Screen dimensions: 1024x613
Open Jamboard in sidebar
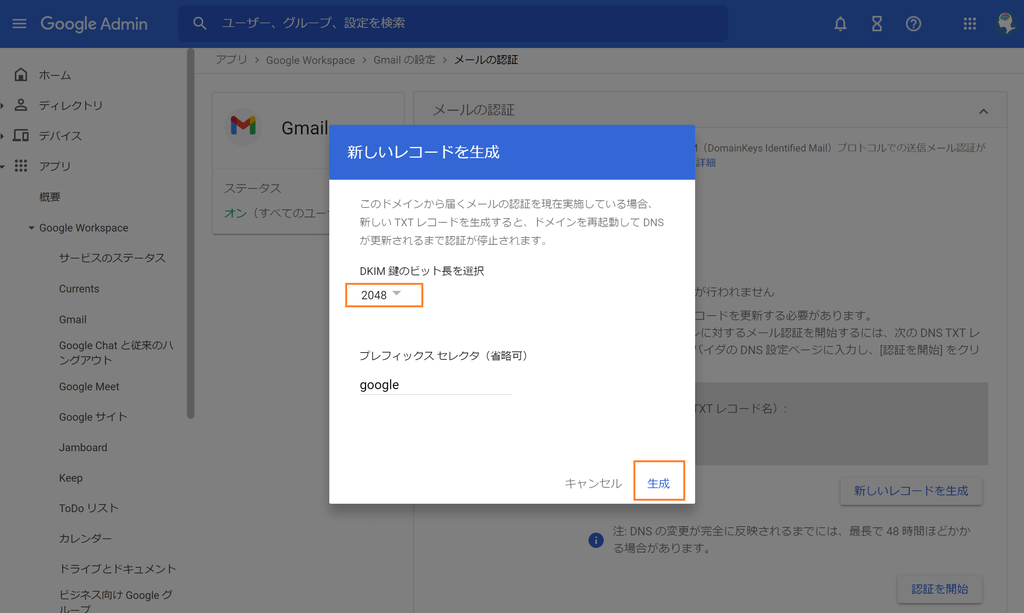[83, 447]
